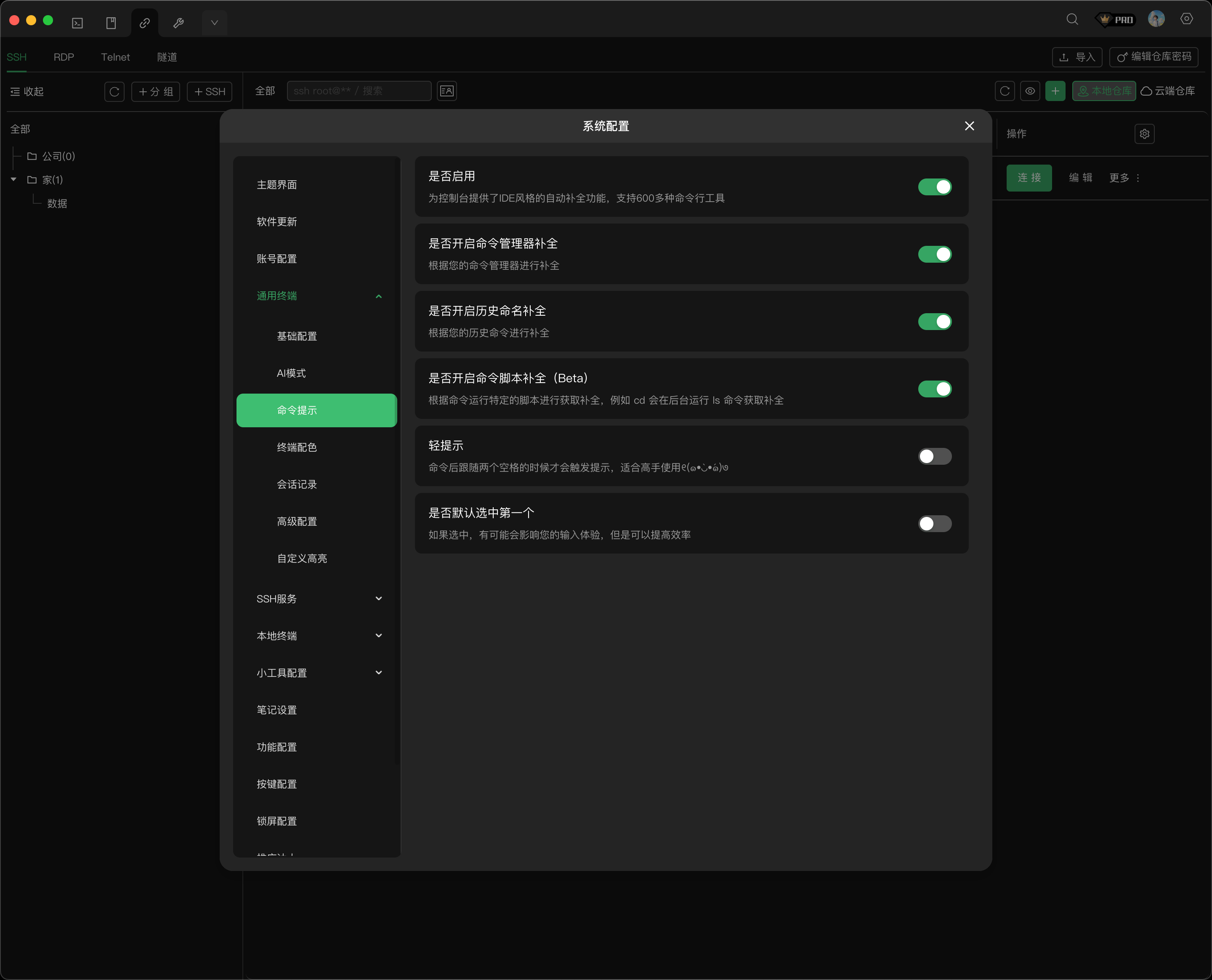Refresh the connection list with the refresh icon
Screen dimensions: 1212x980
[x=1005, y=91]
